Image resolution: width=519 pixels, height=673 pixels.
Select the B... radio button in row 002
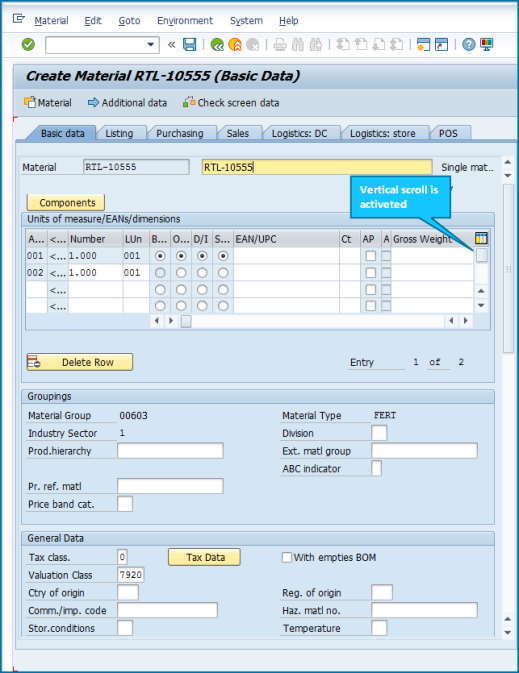[x=160, y=273]
